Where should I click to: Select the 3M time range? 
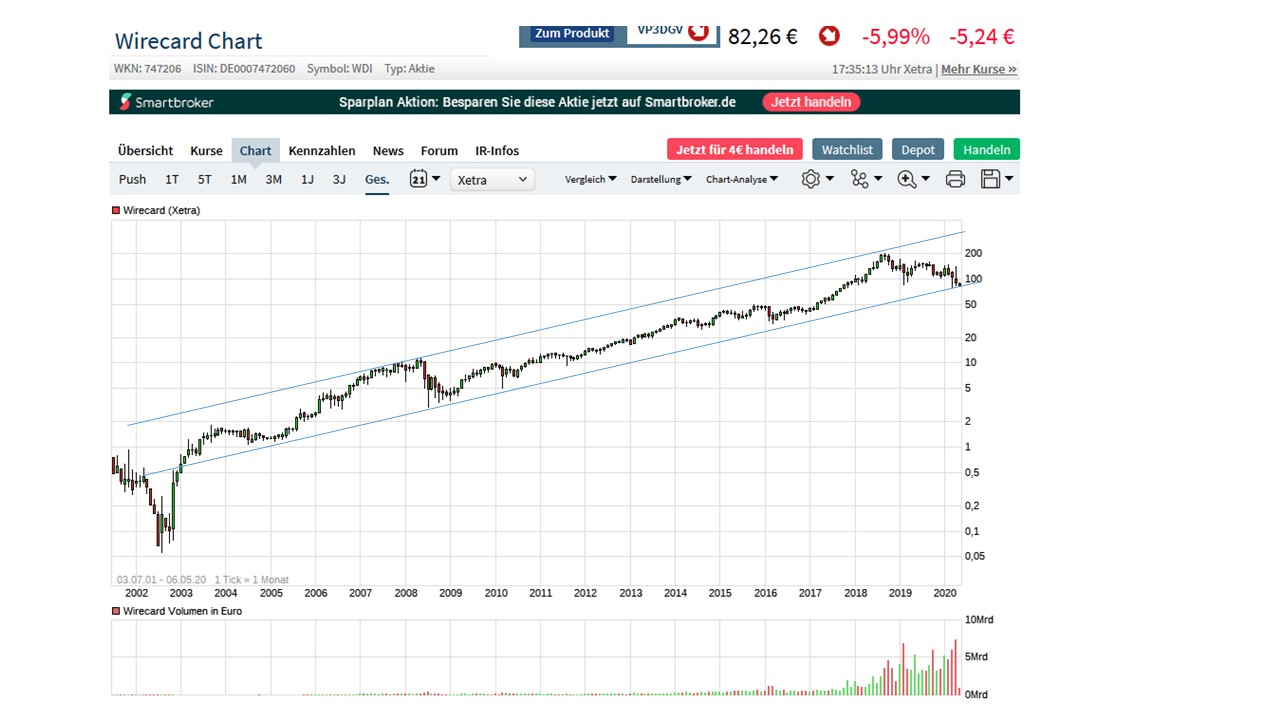[x=273, y=179]
